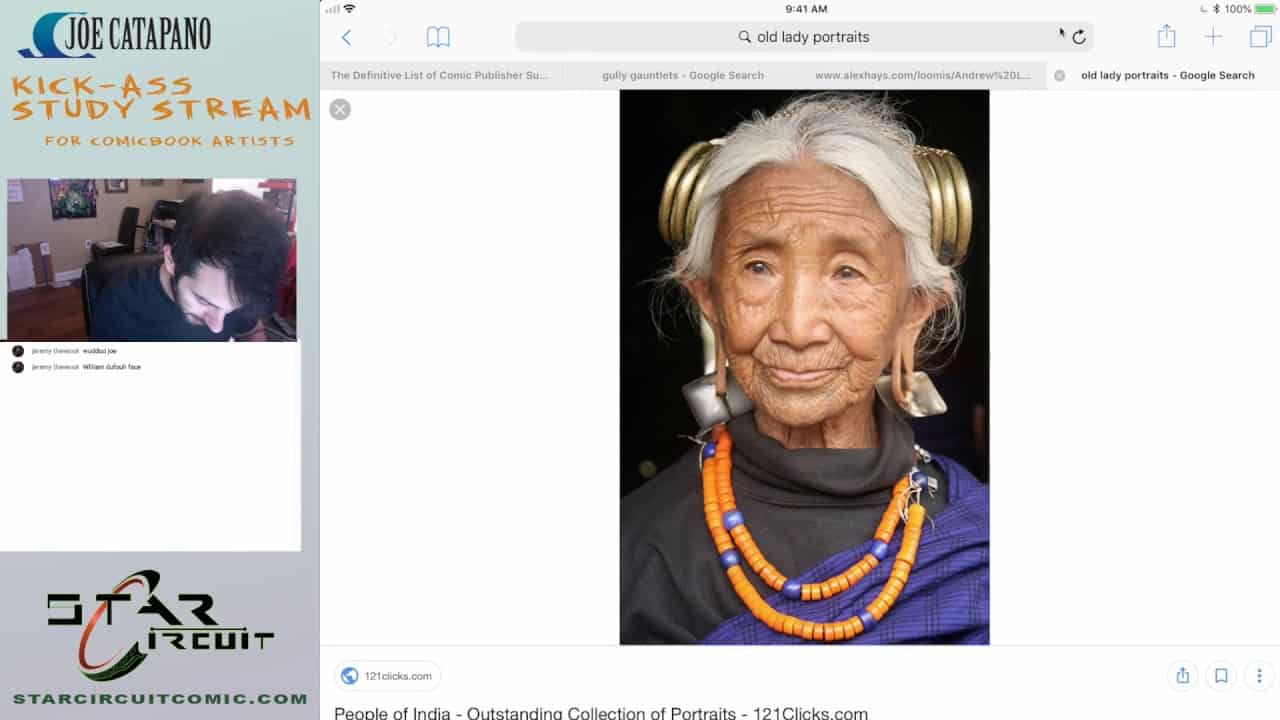This screenshot has width=1280, height=720.
Task: Open the three-dot more options menu
Action: point(1259,676)
